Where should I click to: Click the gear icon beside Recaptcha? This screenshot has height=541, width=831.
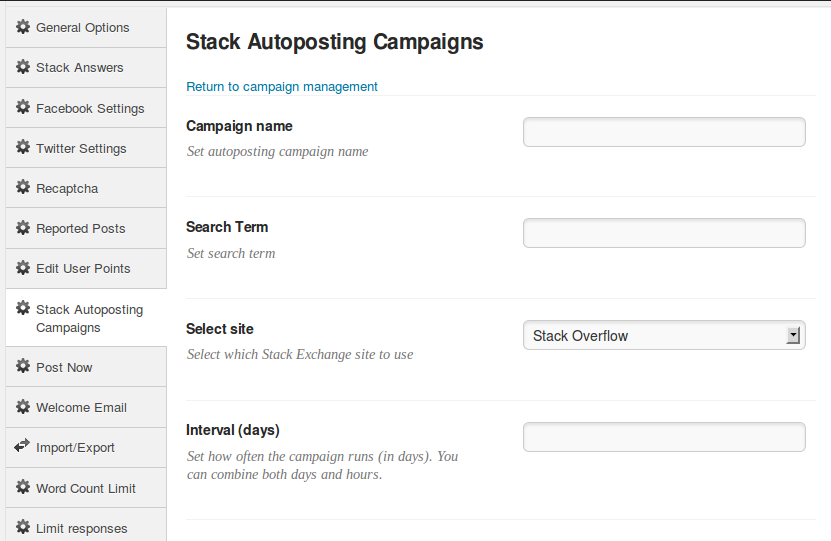(23, 187)
